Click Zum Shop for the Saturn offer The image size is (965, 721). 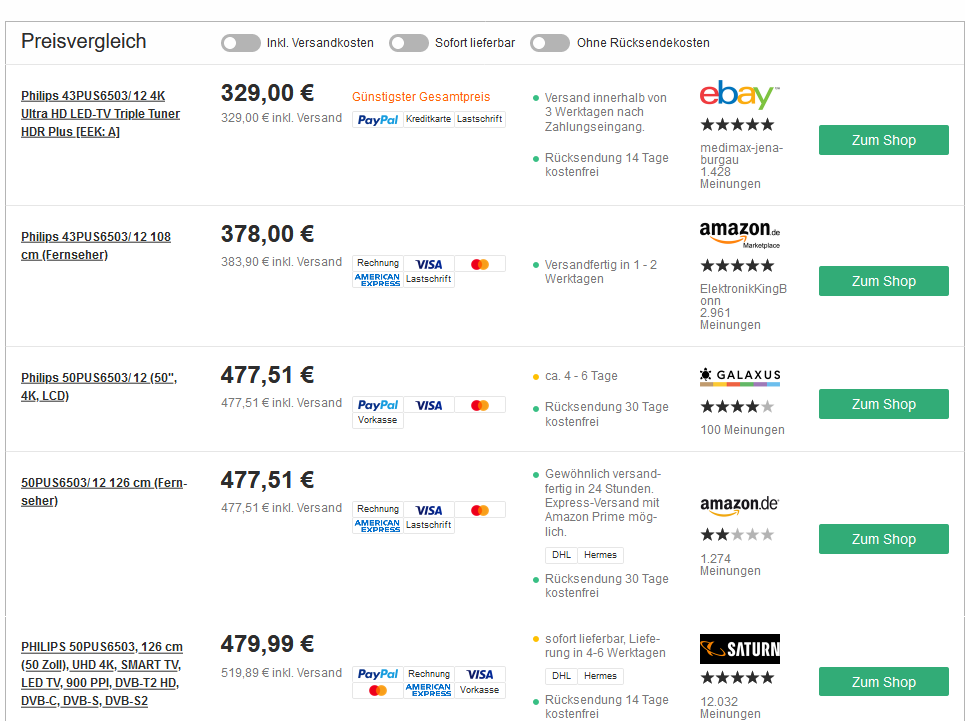click(x=883, y=682)
